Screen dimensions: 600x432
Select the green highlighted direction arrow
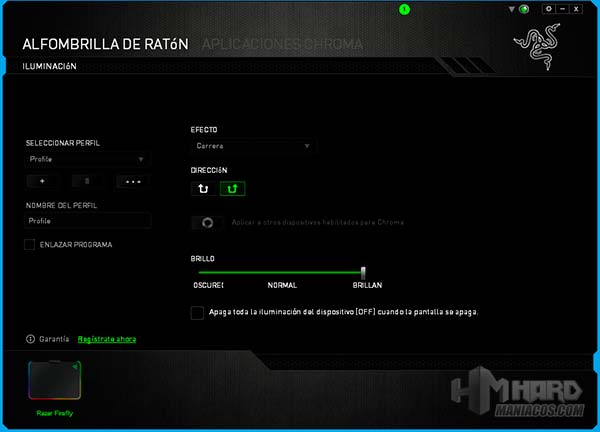coord(232,189)
